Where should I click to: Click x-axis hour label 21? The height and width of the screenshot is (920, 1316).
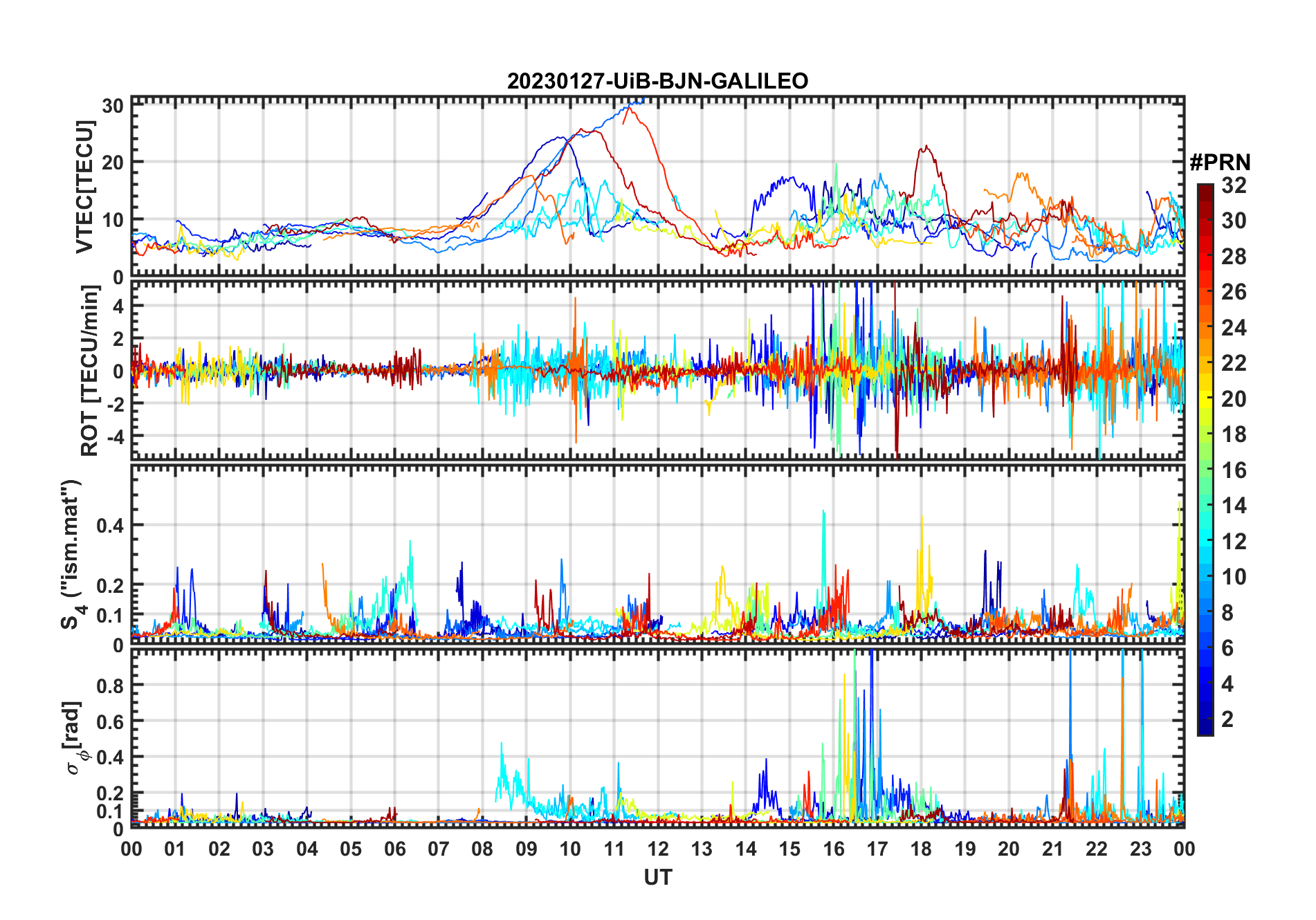pyautogui.click(x=1053, y=849)
